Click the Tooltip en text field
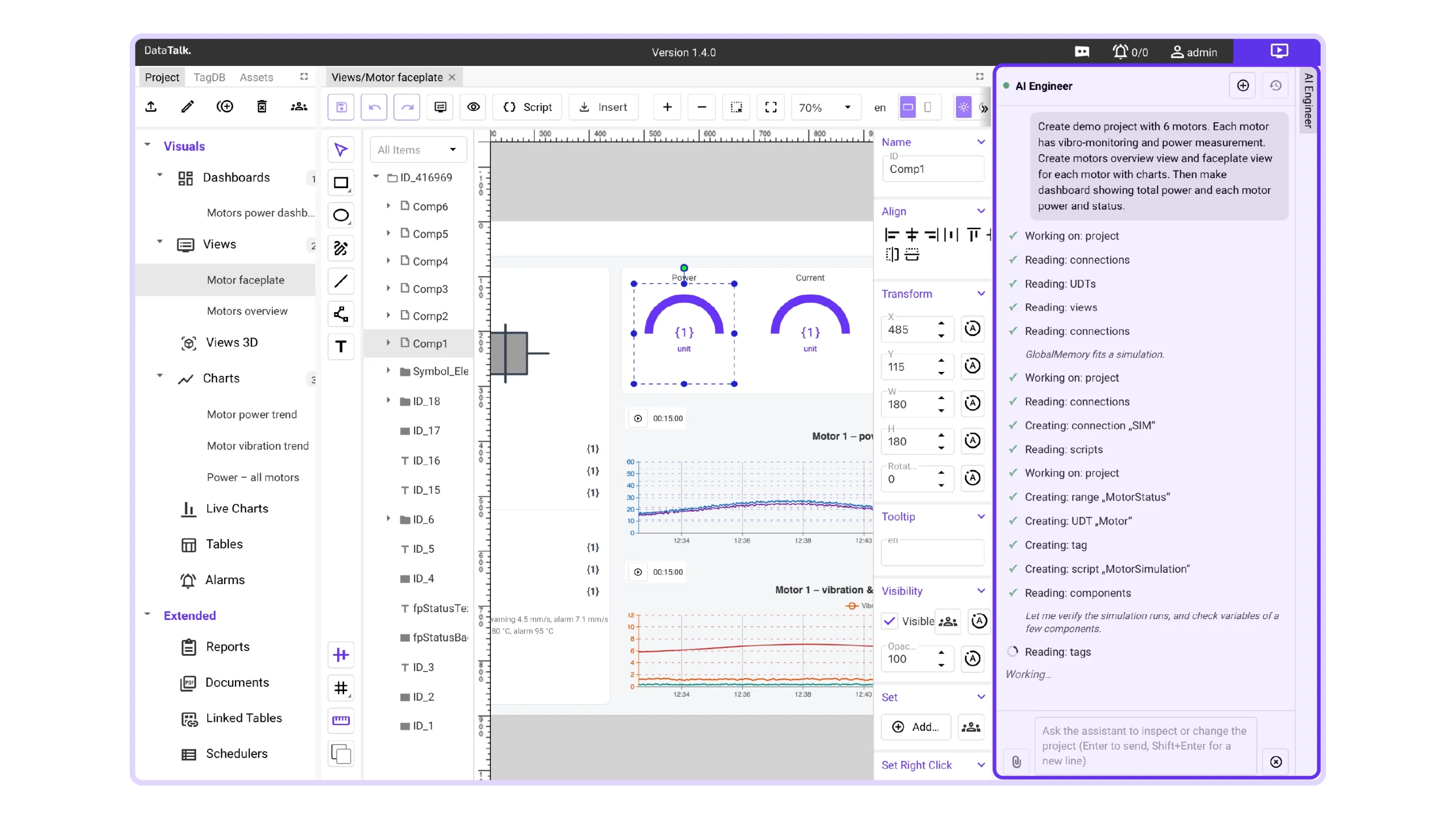 933,553
